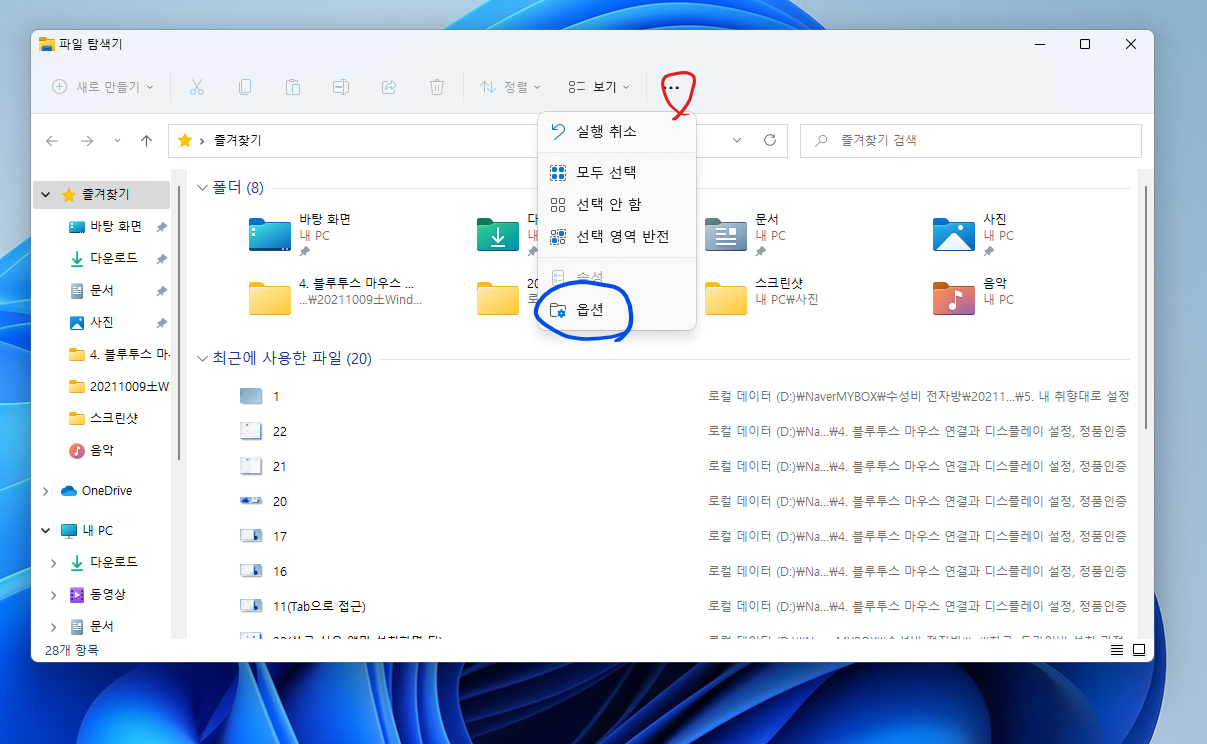Collapse 최근에 사용한 파일 group

tap(203, 358)
